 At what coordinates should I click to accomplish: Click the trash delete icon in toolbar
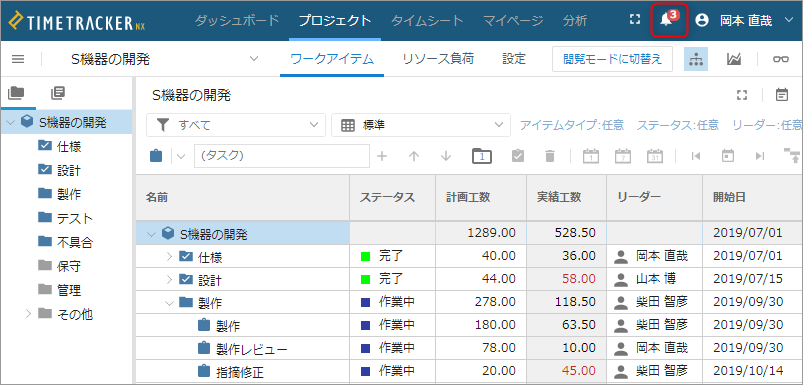tap(550, 156)
